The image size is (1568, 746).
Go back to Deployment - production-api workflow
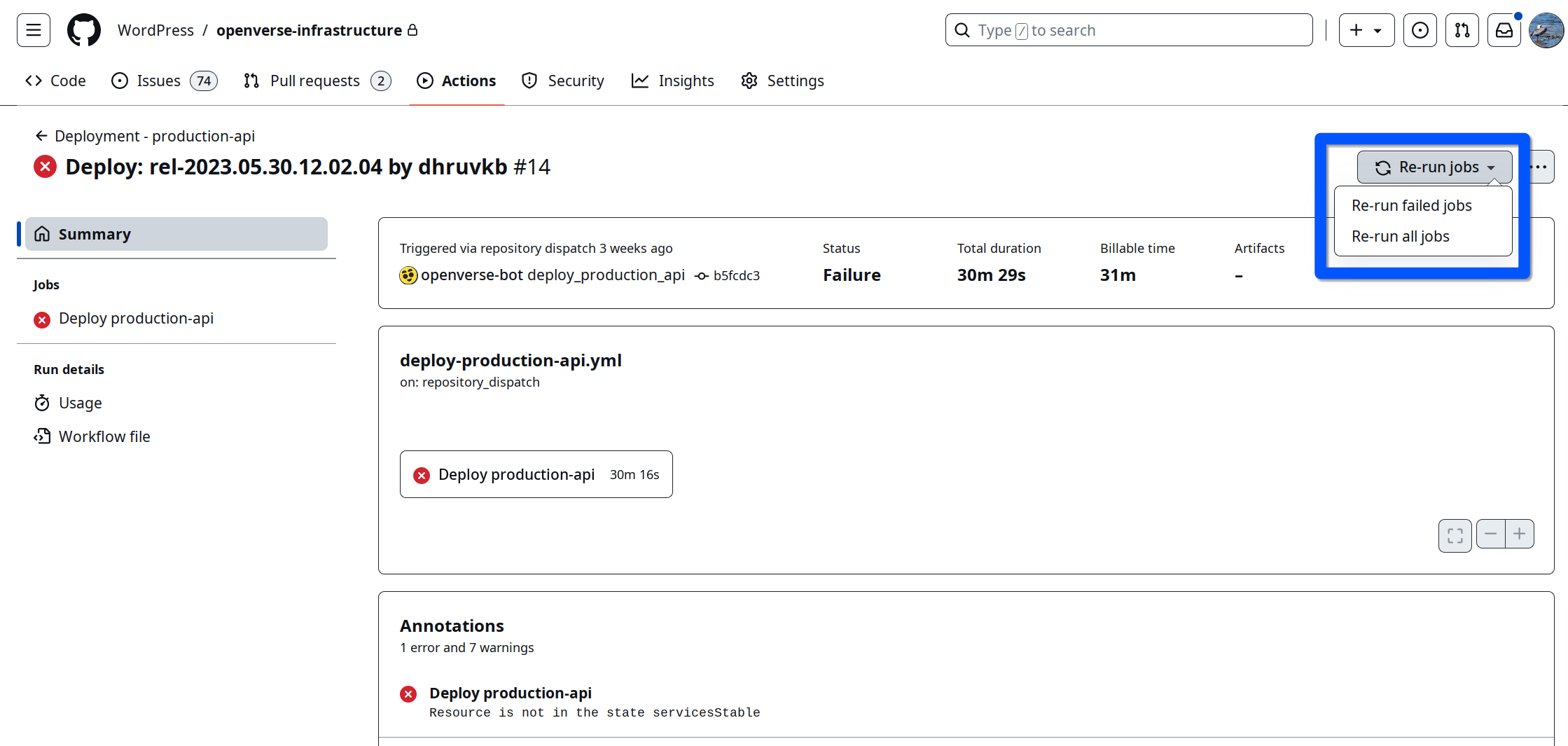click(x=155, y=136)
